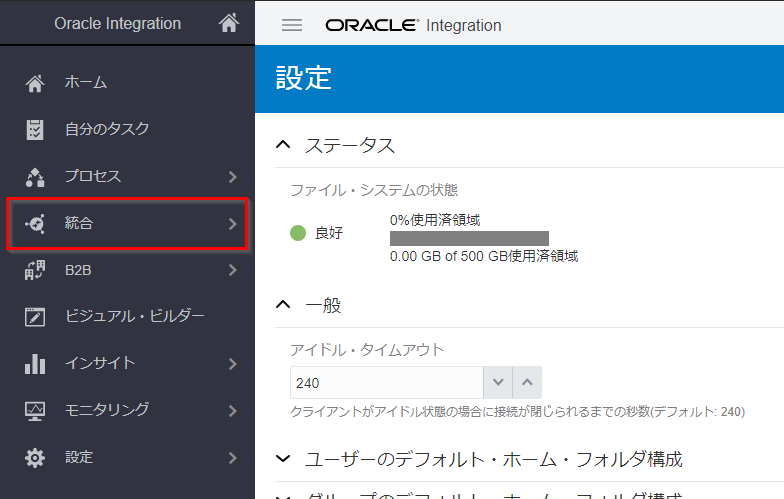Click the 自分のタスク clipboard icon
This screenshot has height=499, width=784.
click(x=35, y=129)
